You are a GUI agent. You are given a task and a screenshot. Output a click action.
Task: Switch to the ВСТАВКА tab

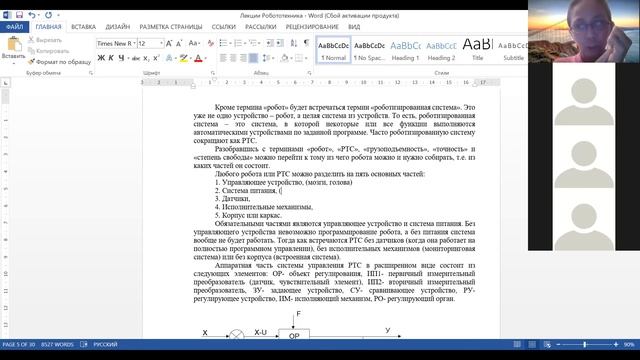coord(83,27)
